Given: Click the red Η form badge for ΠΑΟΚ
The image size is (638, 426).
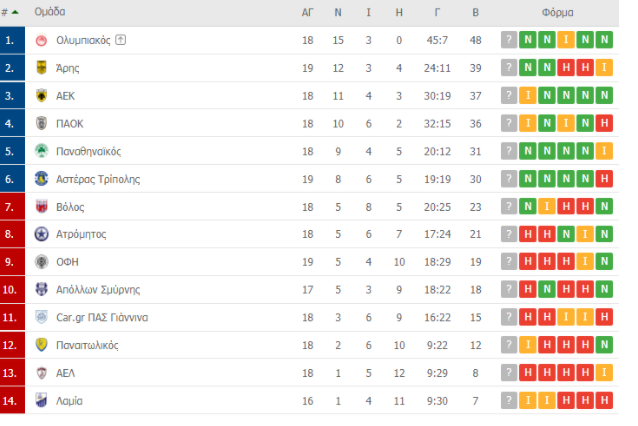Looking at the screenshot, I should tap(604, 123).
